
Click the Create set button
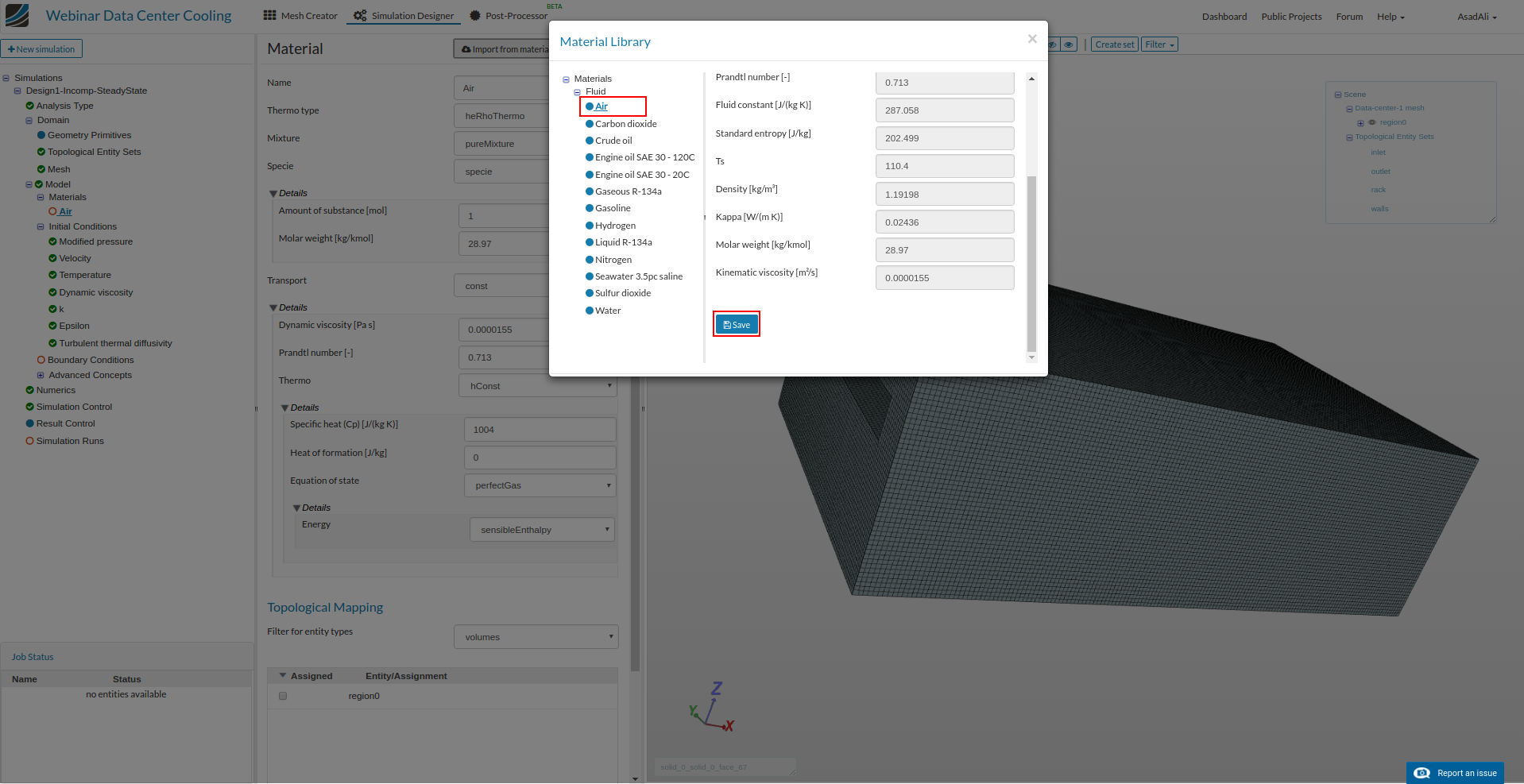(x=1114, y=44)
